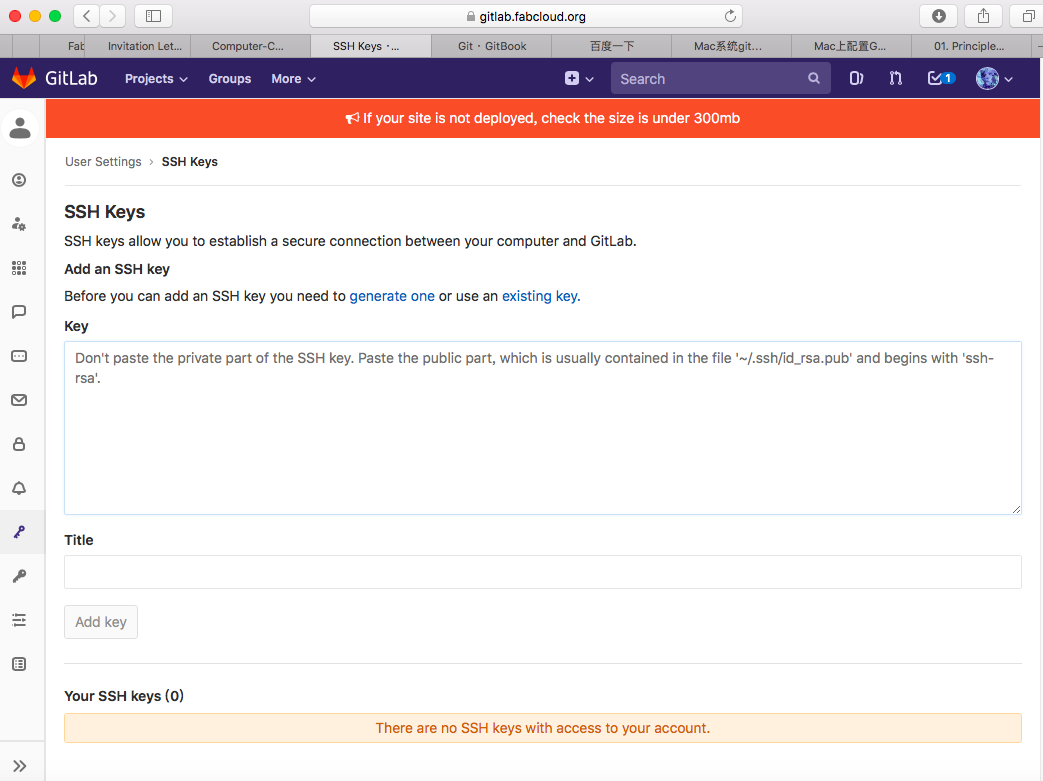Click the User Settings breadcrumb
The height and width of the screenshot is (781, 1043).
point(103,162)
